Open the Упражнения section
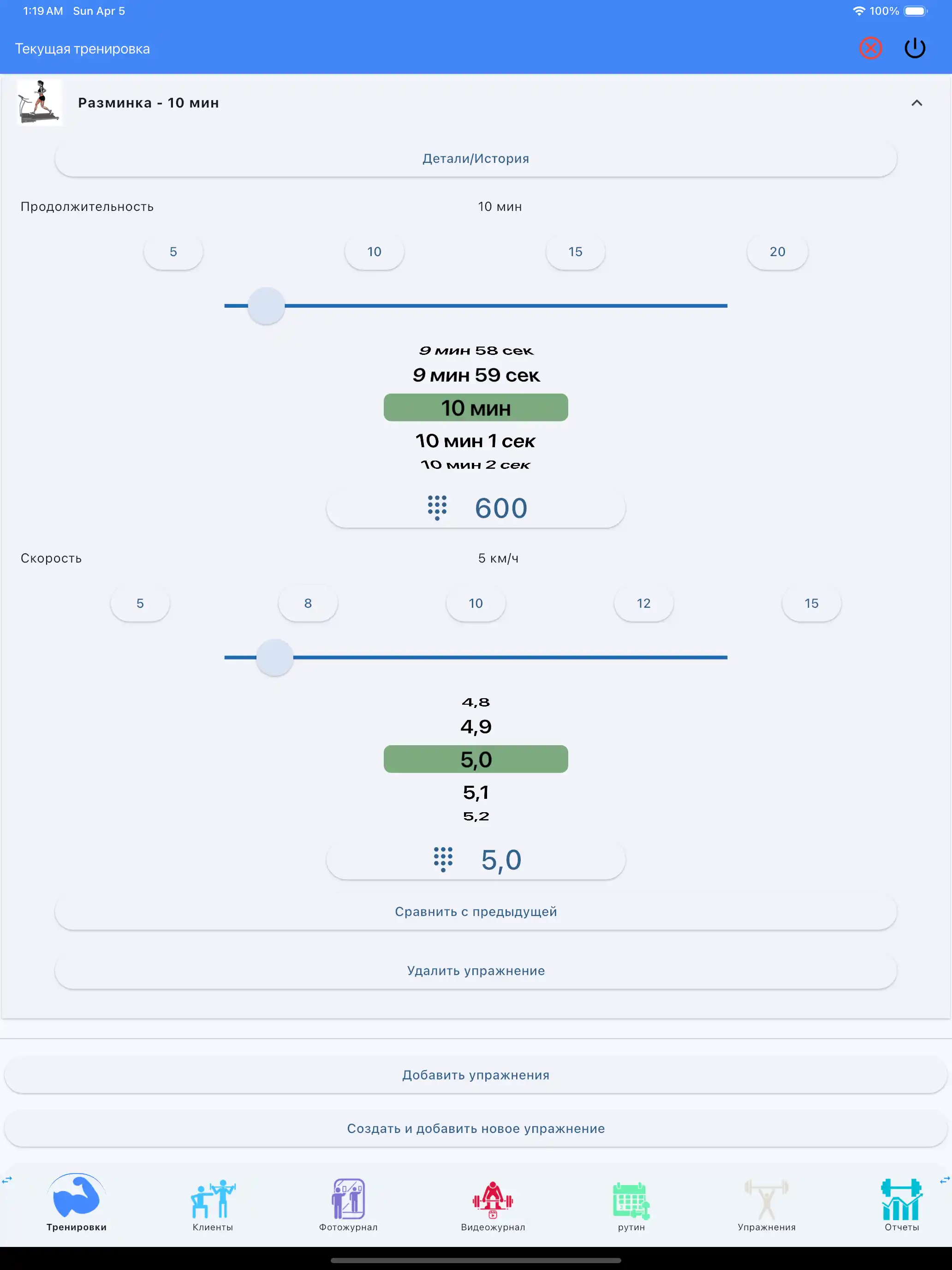The height and width of the screenshot is (1270, 952). pos(766,1203)
